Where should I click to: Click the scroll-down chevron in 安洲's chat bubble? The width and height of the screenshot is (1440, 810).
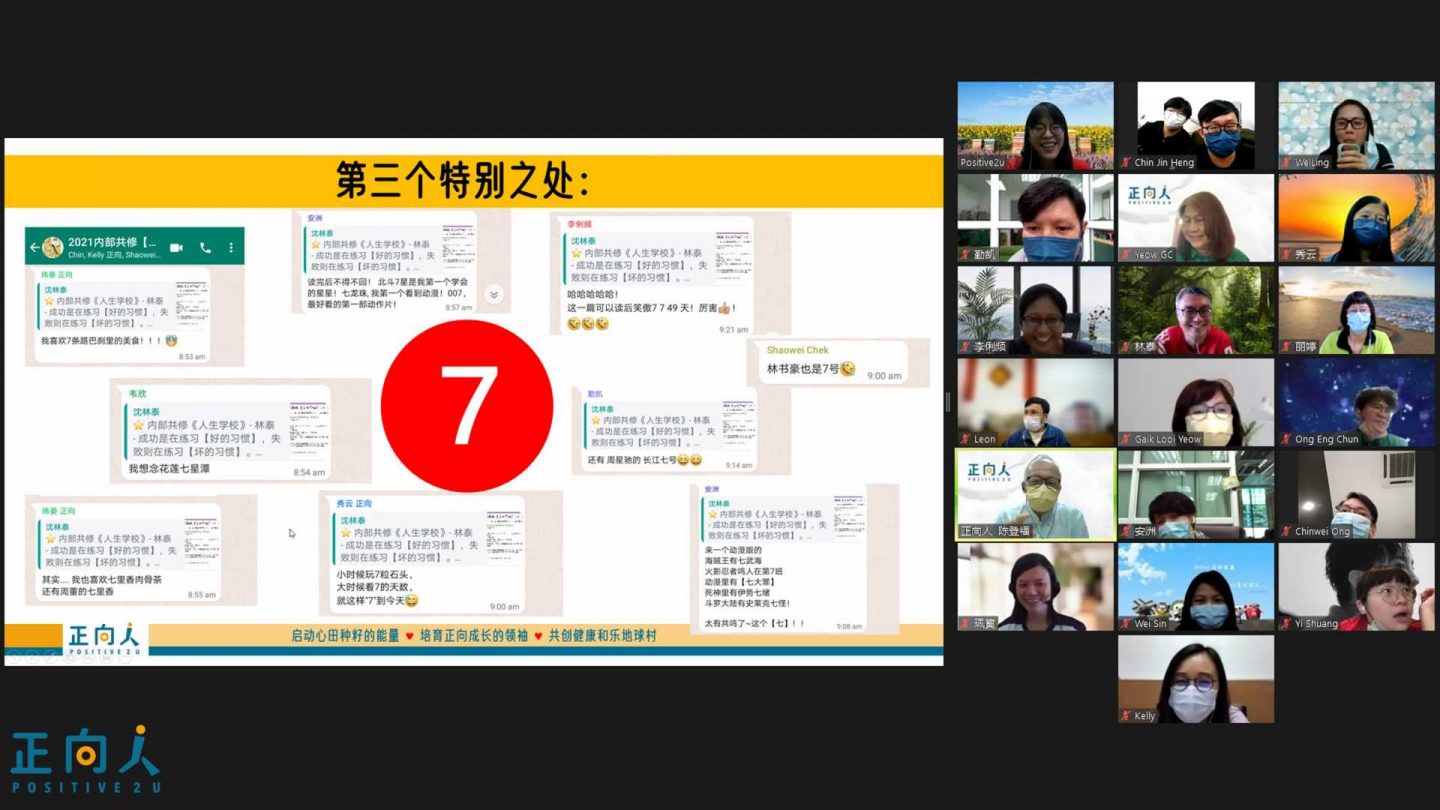493,294
